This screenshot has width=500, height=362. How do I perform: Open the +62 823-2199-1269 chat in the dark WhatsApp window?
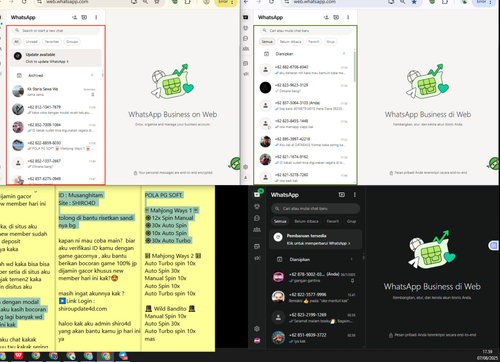315,318
